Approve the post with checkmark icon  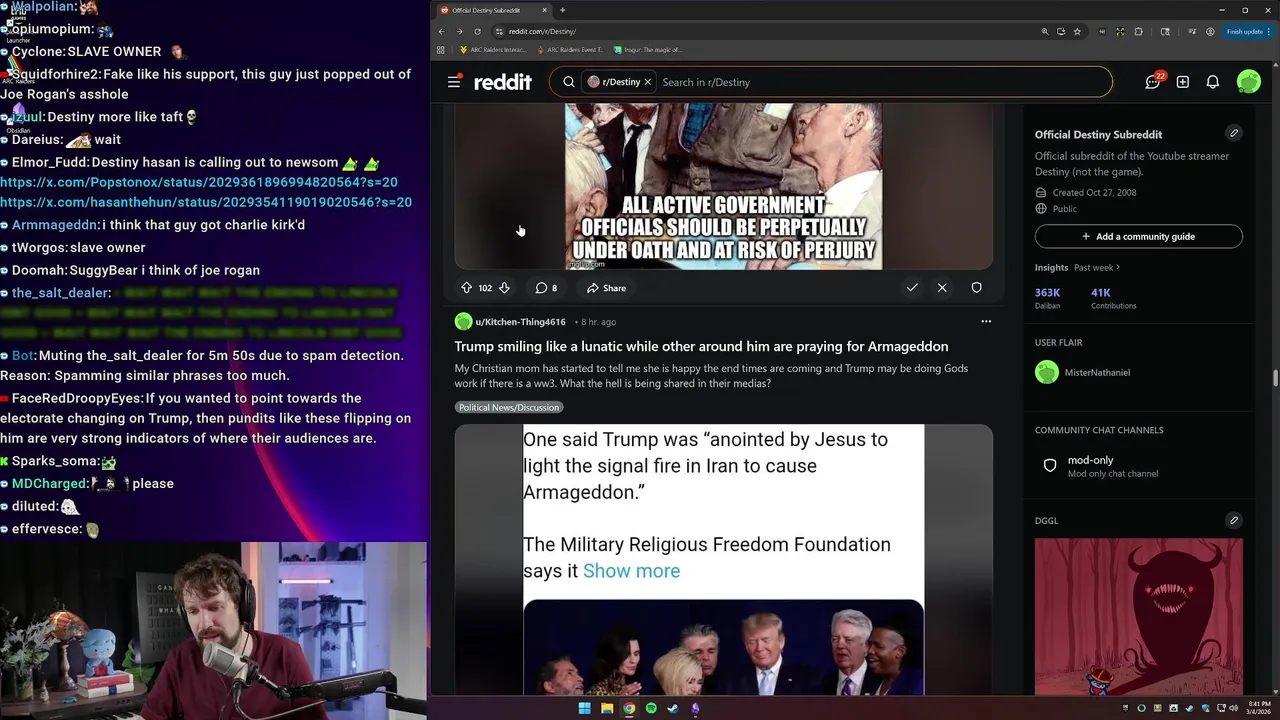(912, 288)
